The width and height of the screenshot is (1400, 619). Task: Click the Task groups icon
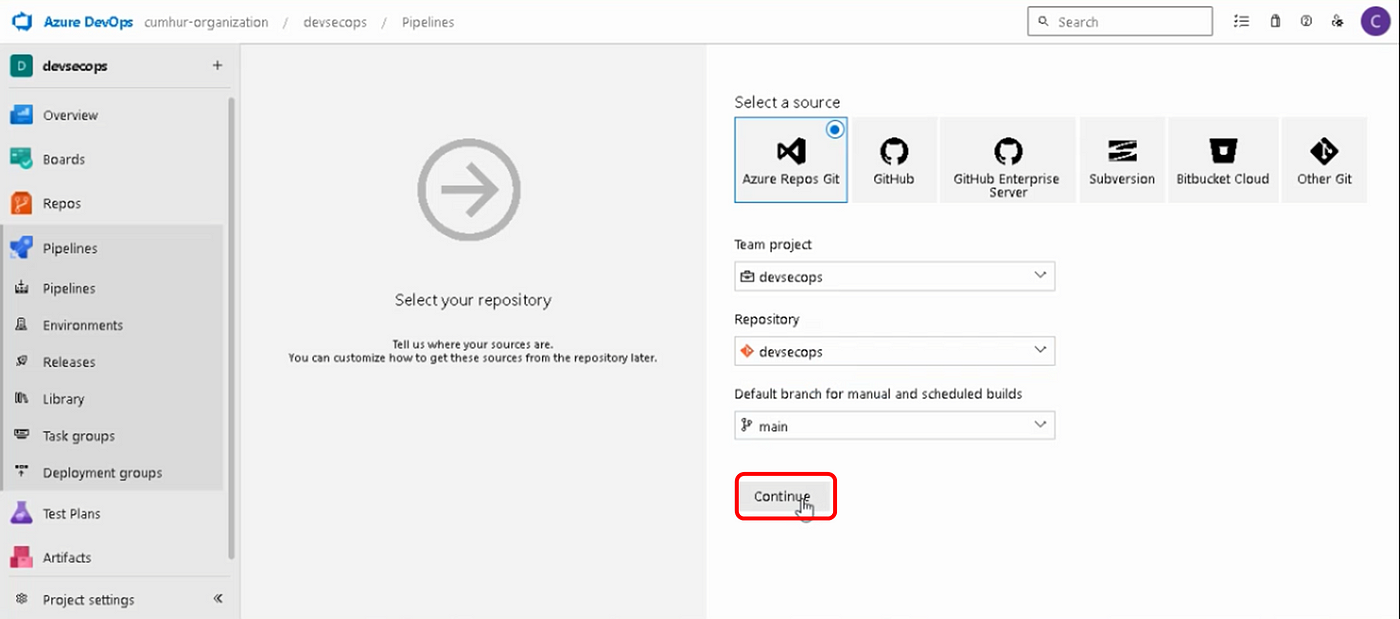(21, 436)
